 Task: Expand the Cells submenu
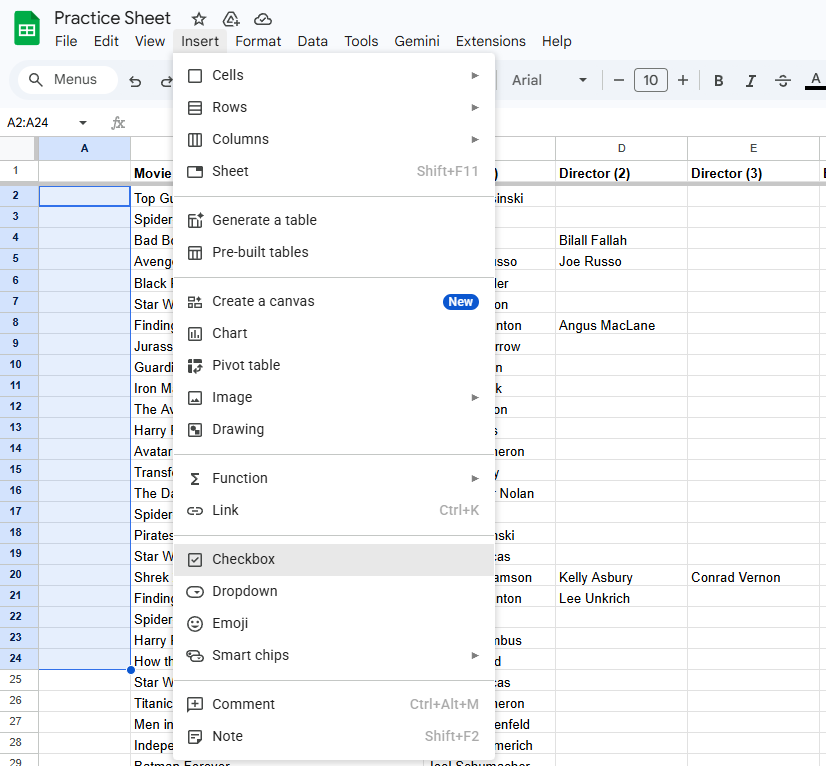tap(333, 75)
